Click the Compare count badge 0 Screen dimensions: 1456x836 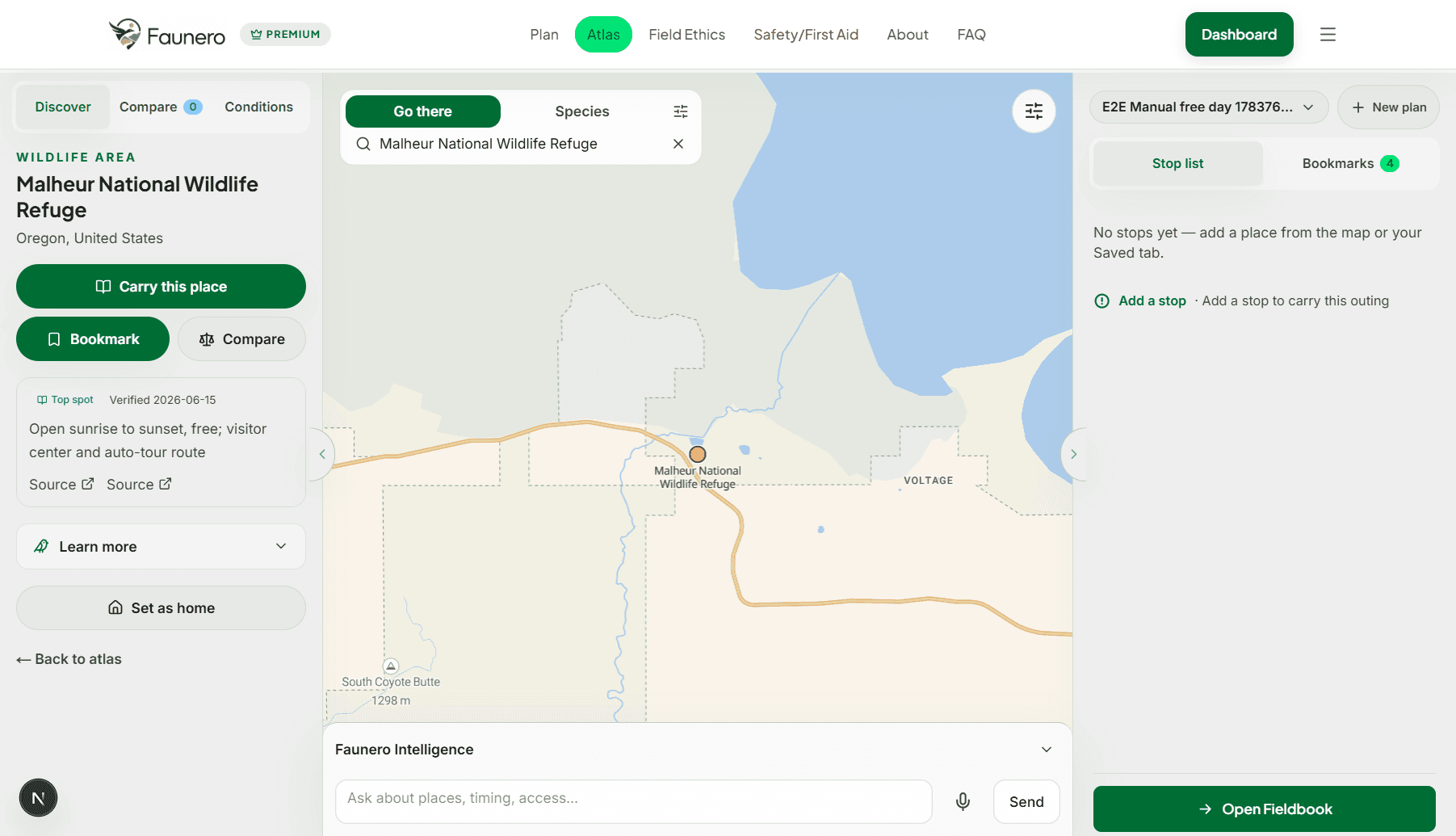pyautogui.click(x=193, y=107)
